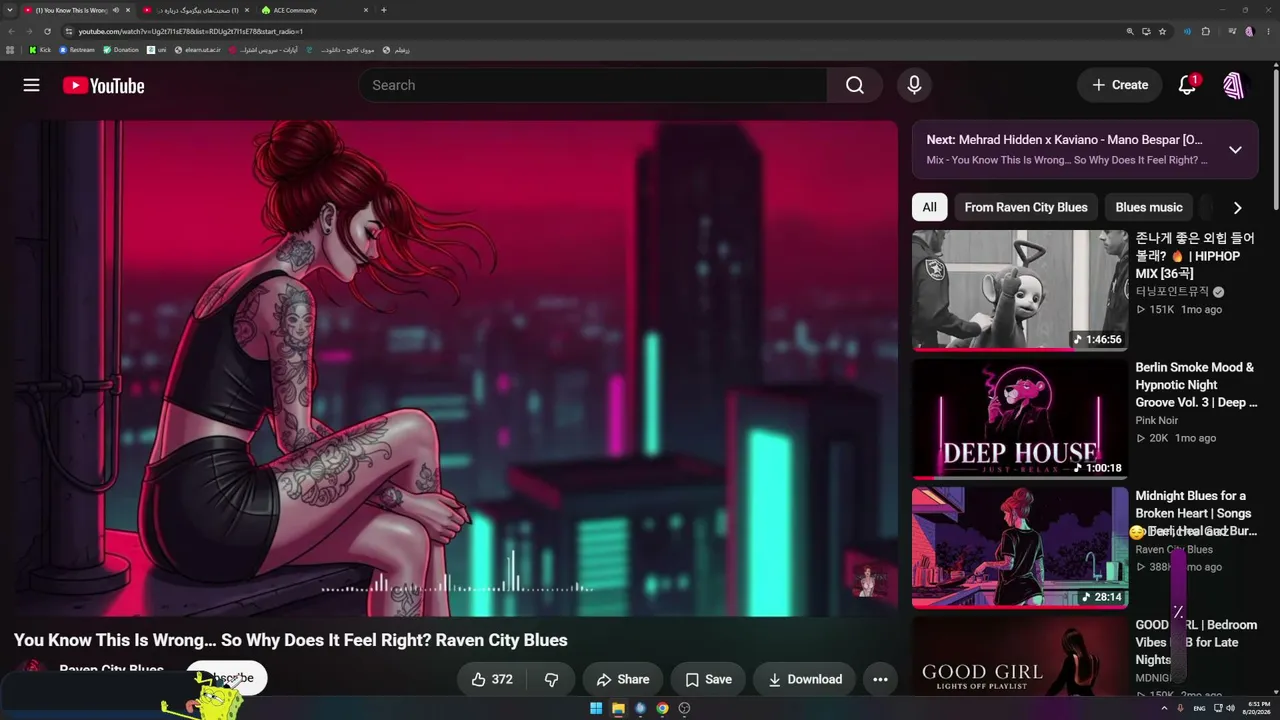Open File Explorer from the taskbar
This screenshot has height=720, width=1280.
pyautogui.click(x=618, y=708)
